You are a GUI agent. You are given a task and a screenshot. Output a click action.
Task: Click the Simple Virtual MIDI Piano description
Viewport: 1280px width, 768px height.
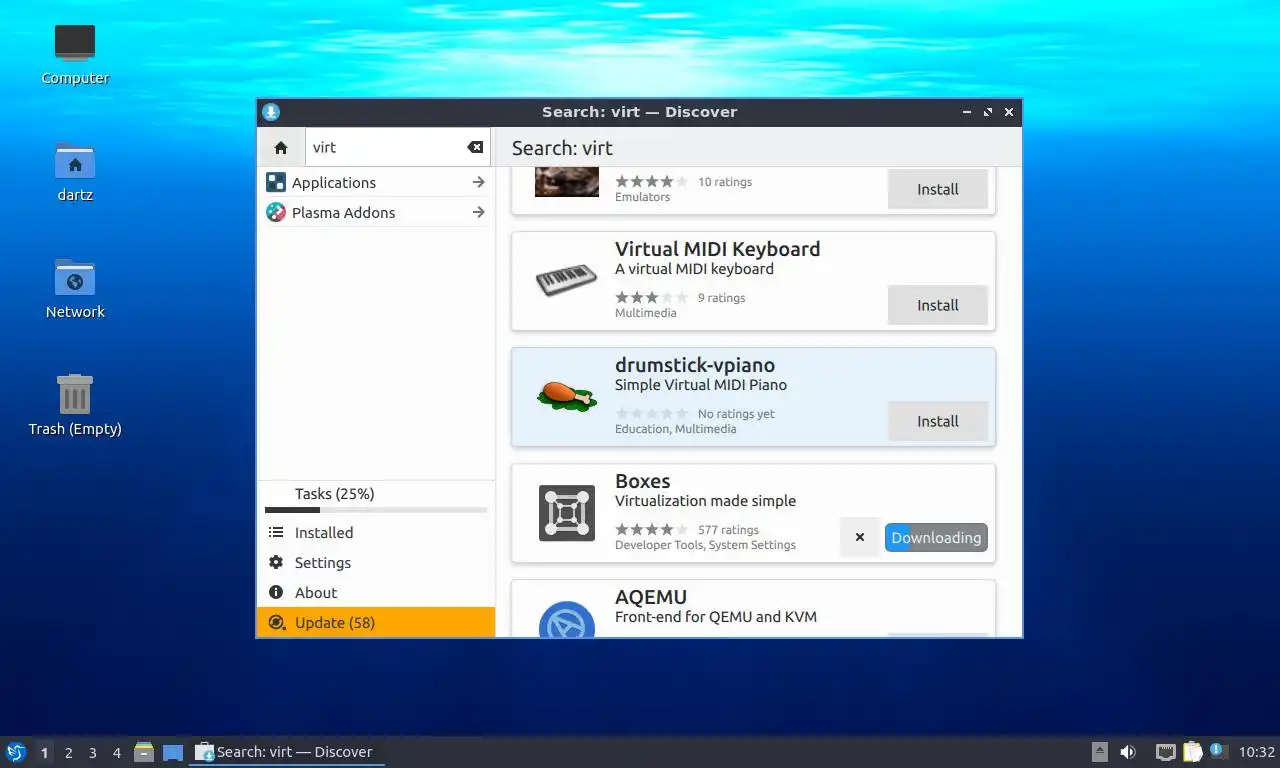(x=701, y=385)
